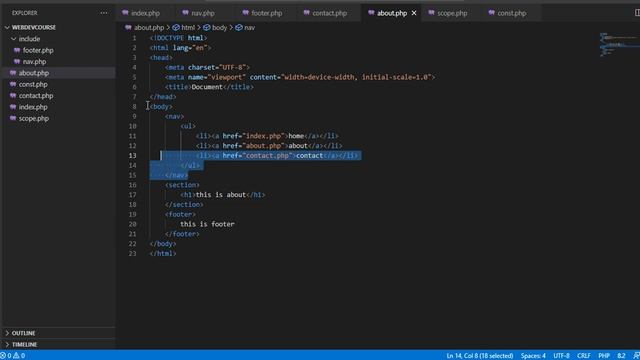Expand the TIMELINE section
This screenshot has height=360, width=640.
tap(24, 344)
